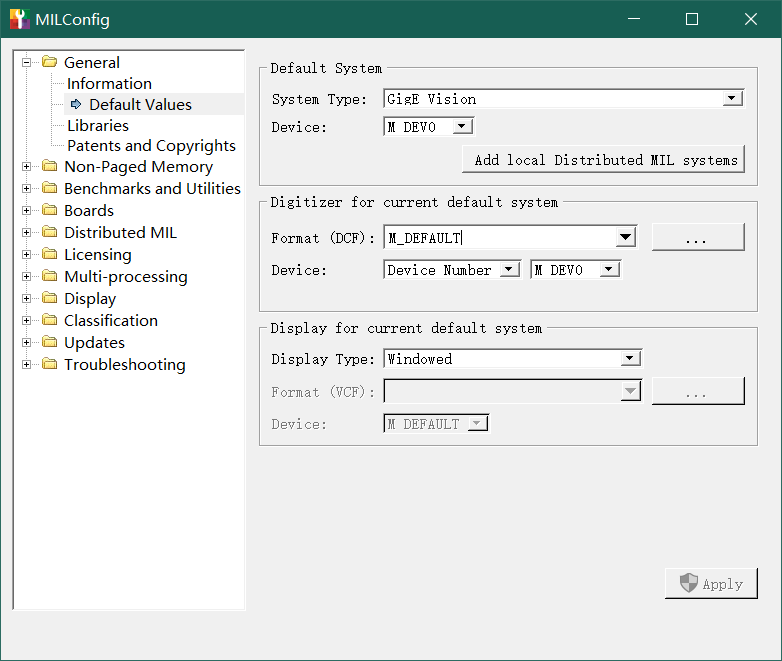Expand the Licensing tree node
Screen dimensions: 782x661
pos(26,254)
